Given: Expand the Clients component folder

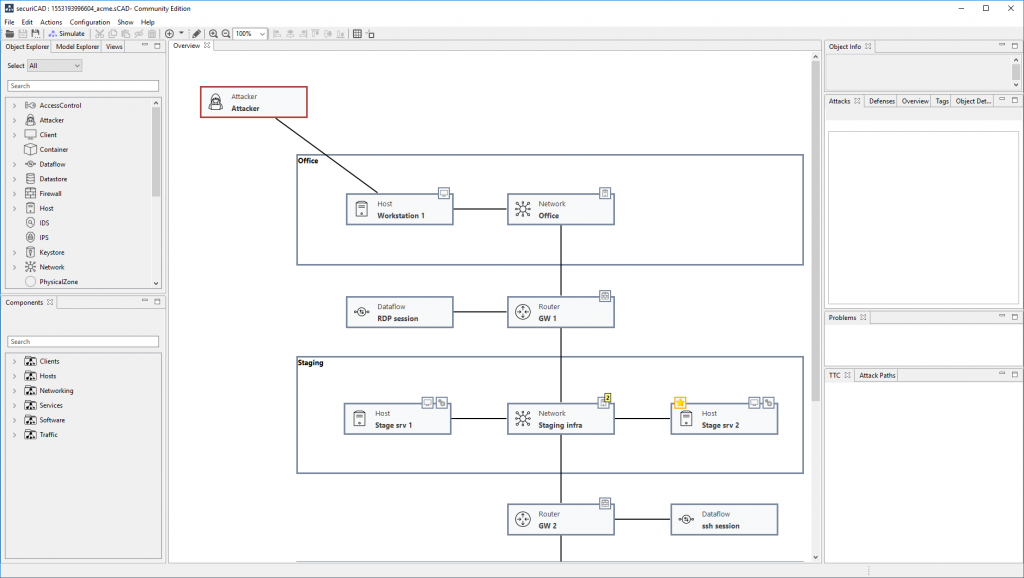Looking at the screenshot, I should (x=14, y=361).
